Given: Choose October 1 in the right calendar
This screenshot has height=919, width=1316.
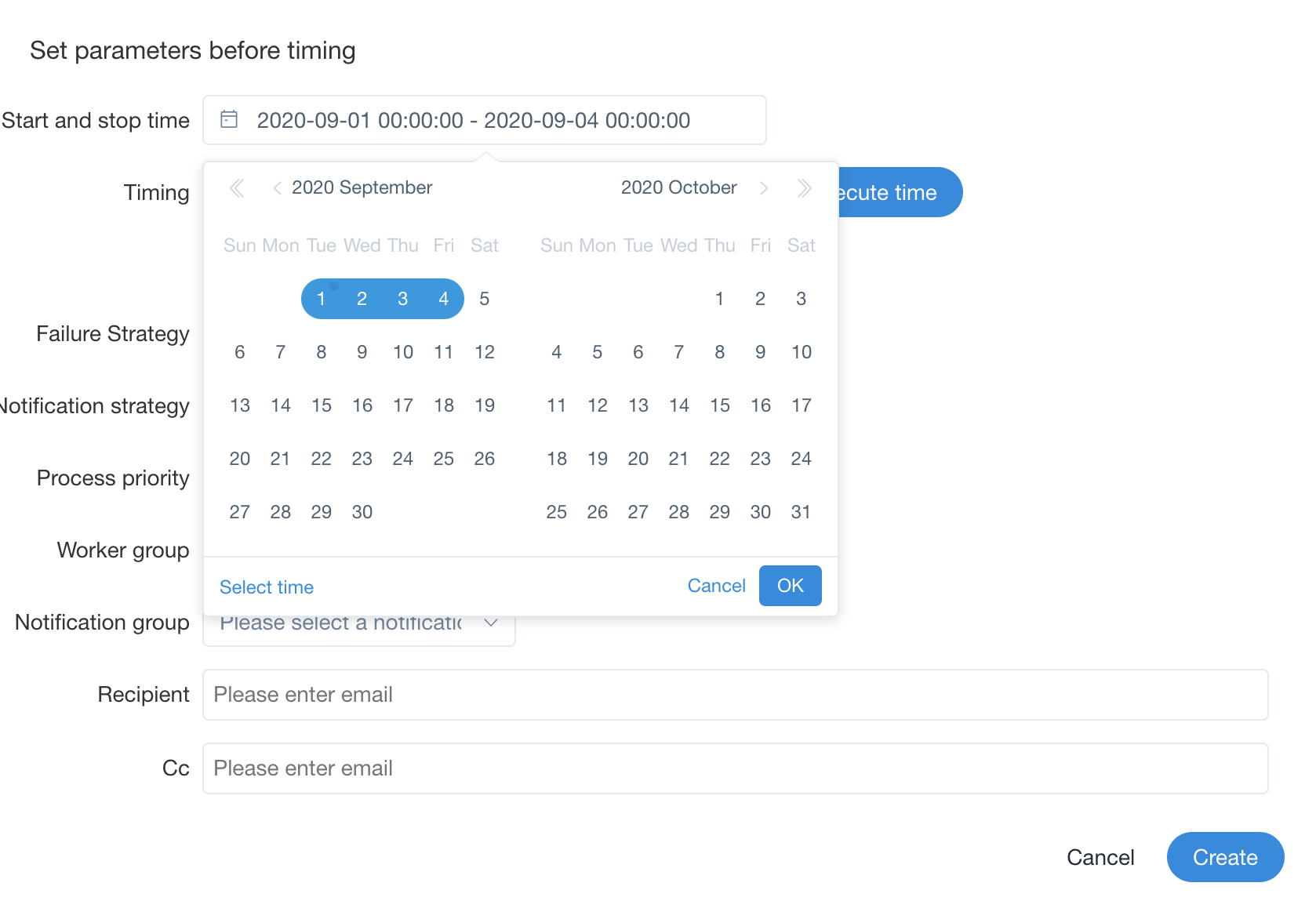Looking at the screenshot, I should click(719, 299).
